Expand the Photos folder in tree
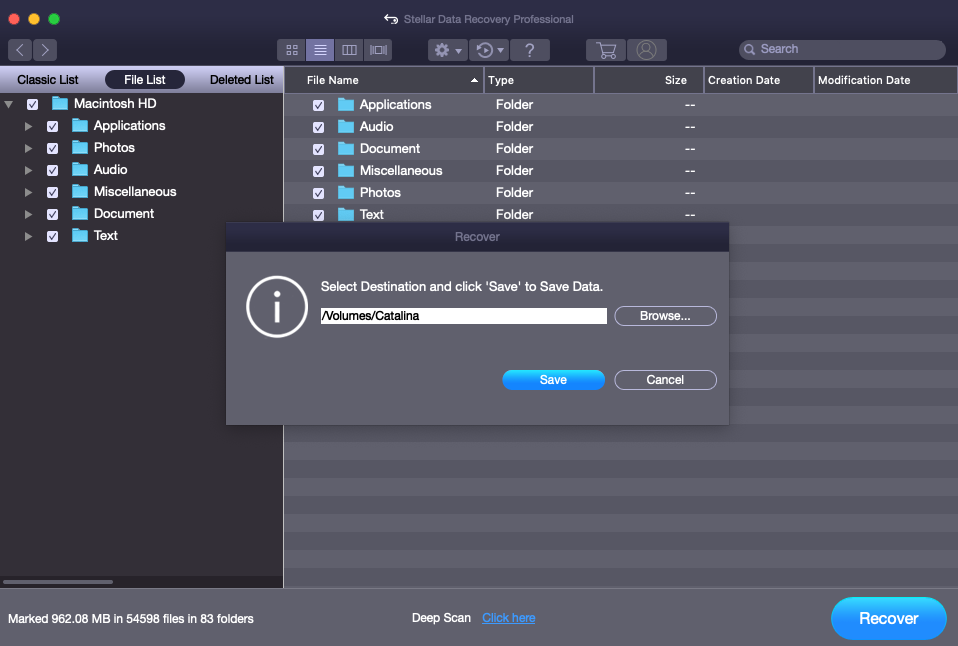Viewport: 958px width, 646px height. pyautogui.click(x=28, y=149)
